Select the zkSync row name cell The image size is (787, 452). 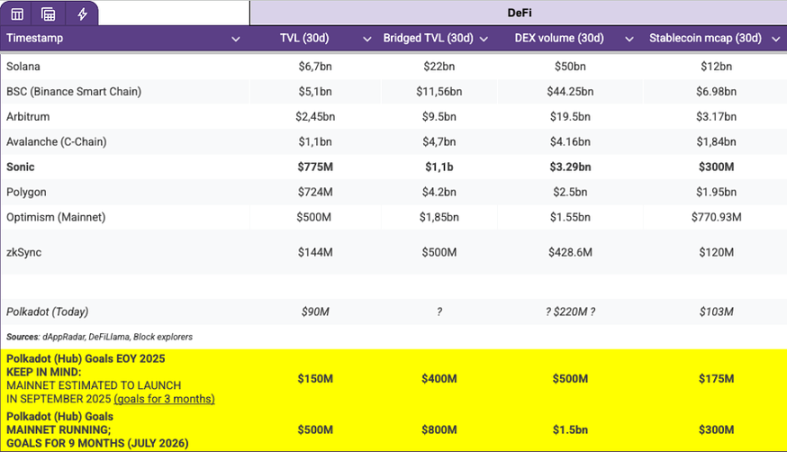click(24, 252)
